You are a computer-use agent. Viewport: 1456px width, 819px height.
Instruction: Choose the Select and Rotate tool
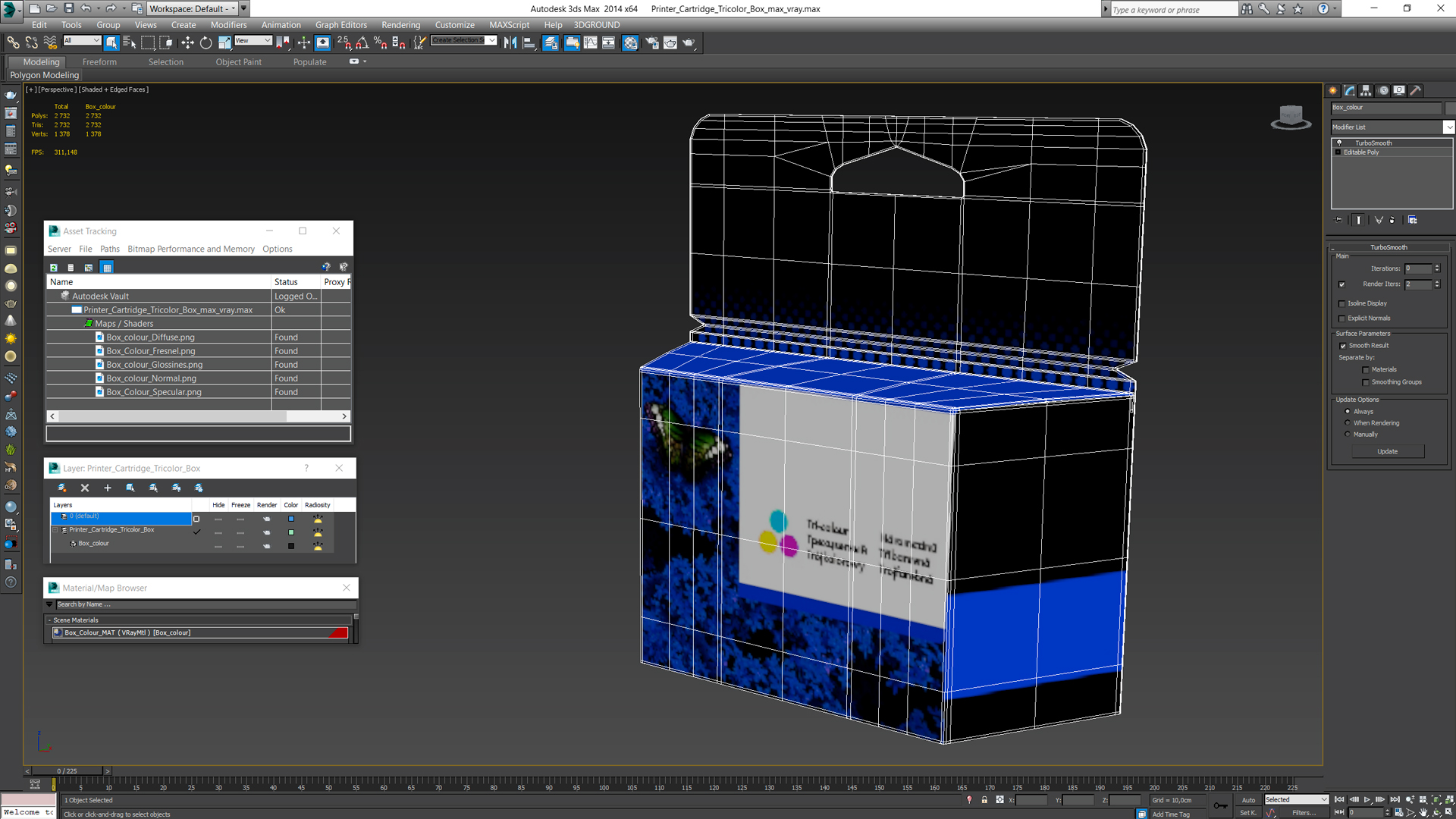206,43
